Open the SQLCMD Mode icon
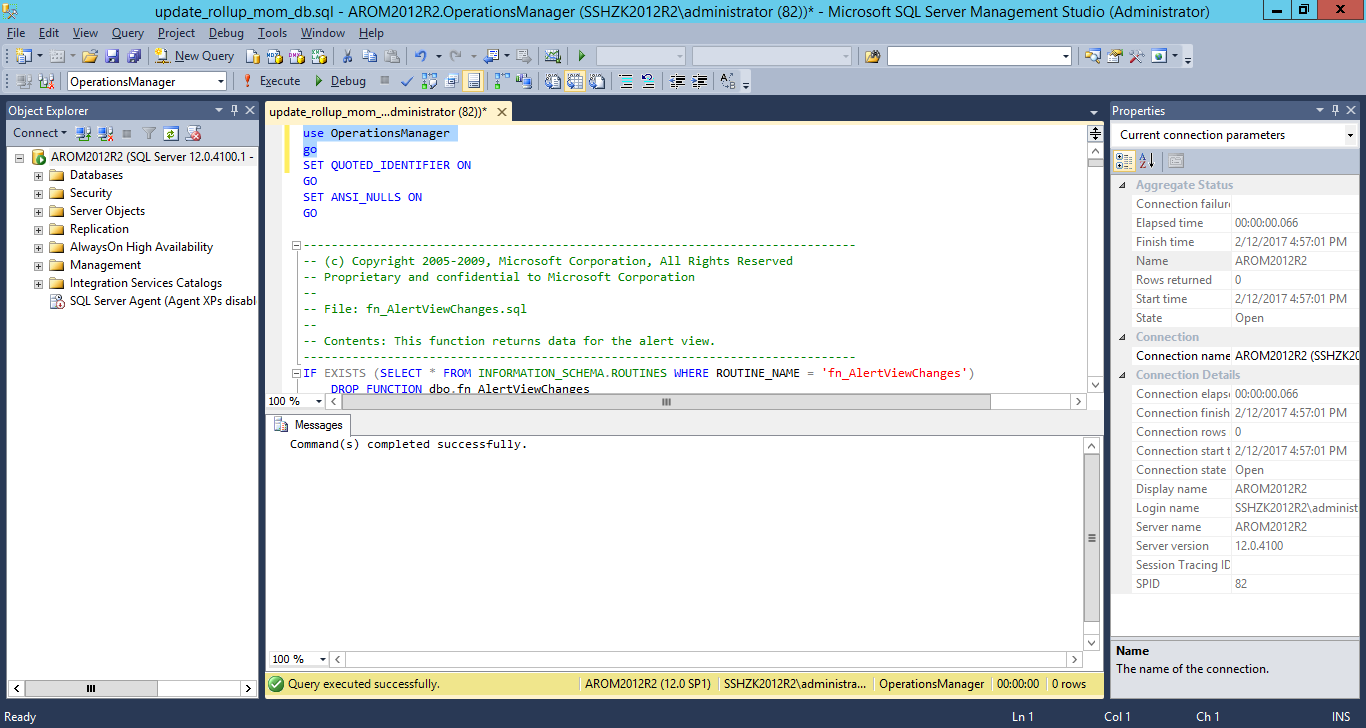 (x=451, y=81)
